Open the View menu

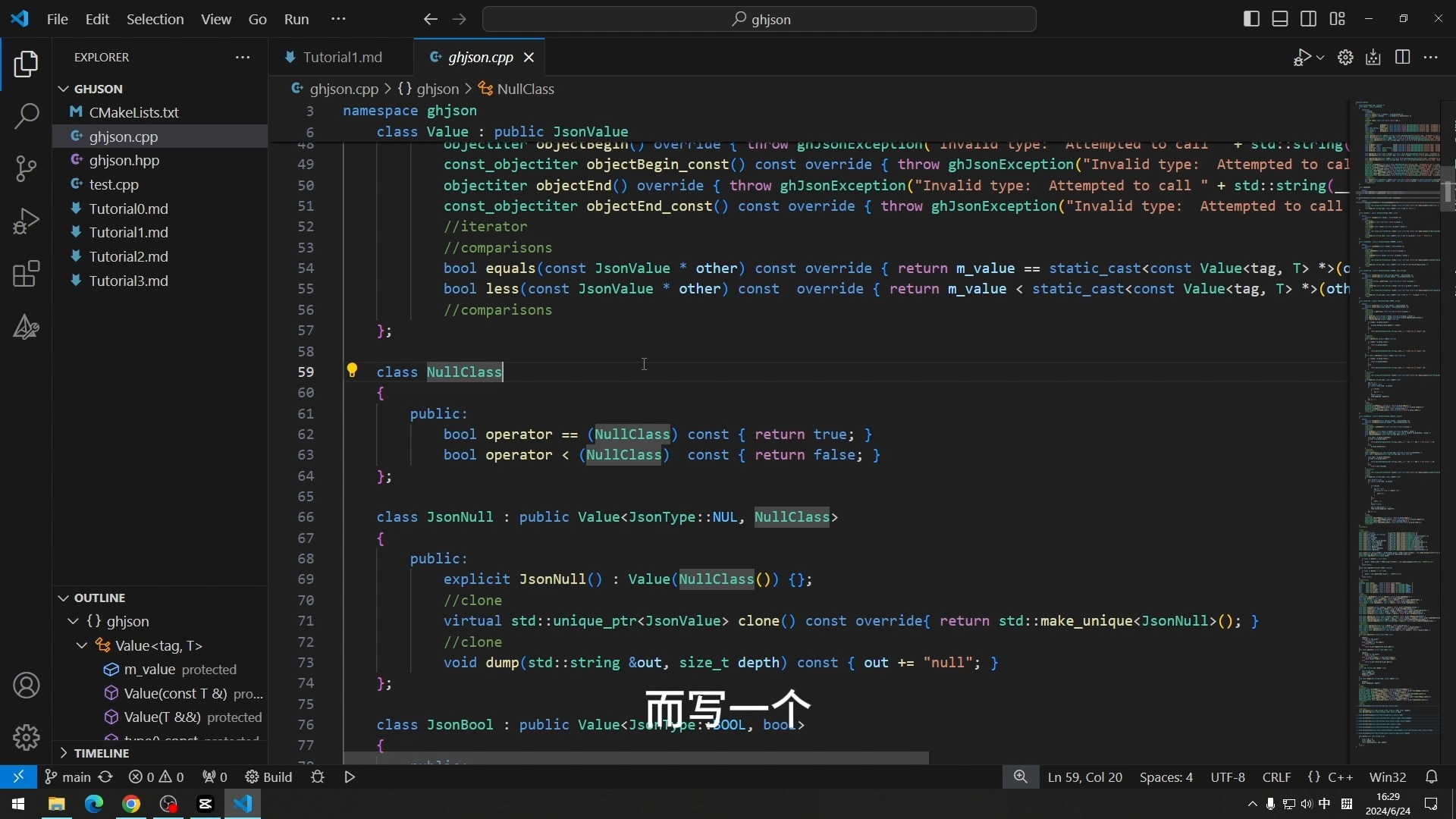[x=216, y=19]
